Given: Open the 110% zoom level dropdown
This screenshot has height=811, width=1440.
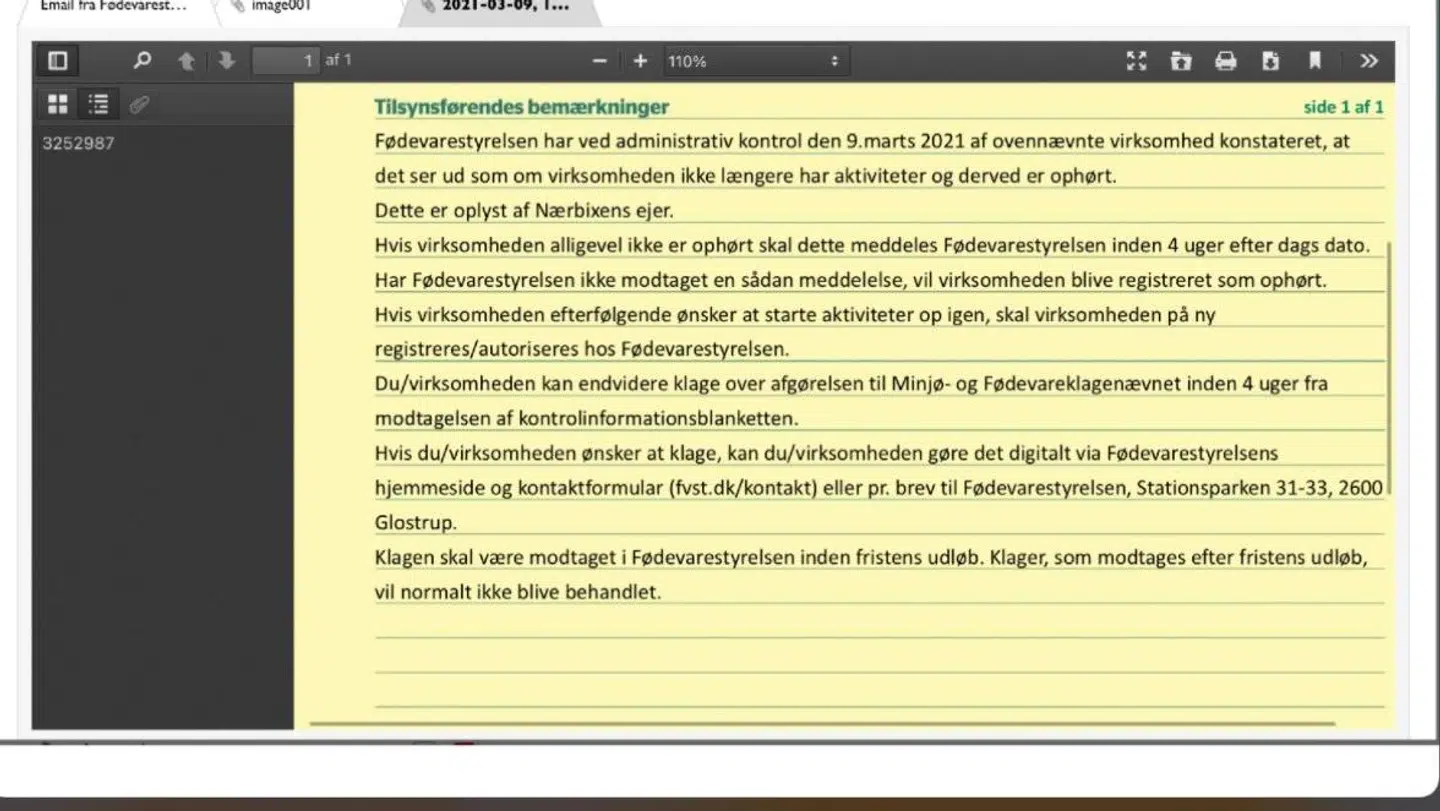Looking at the screenshot, I should point(754,61).
